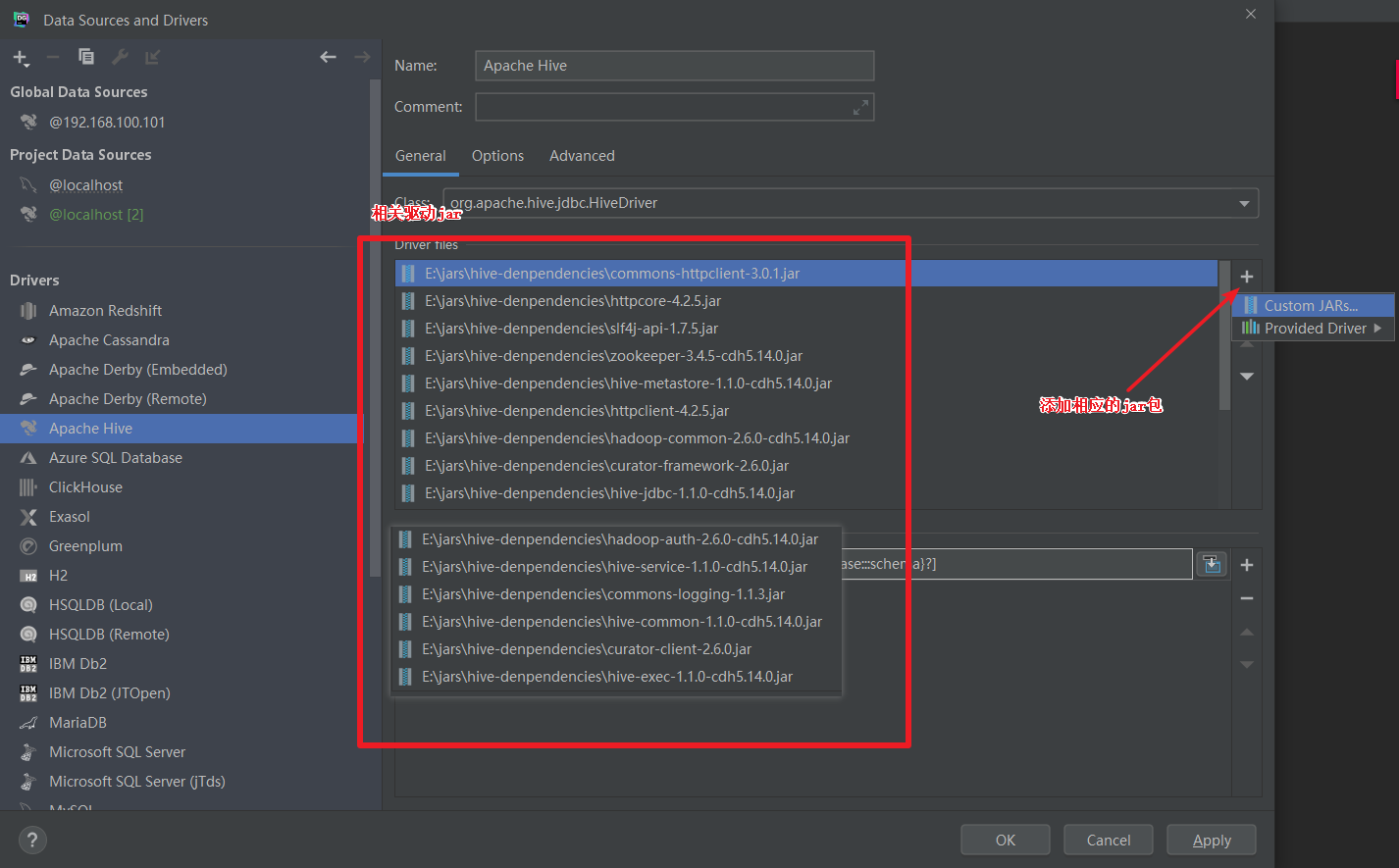Remove the URL template with minus

point(1247,598)
